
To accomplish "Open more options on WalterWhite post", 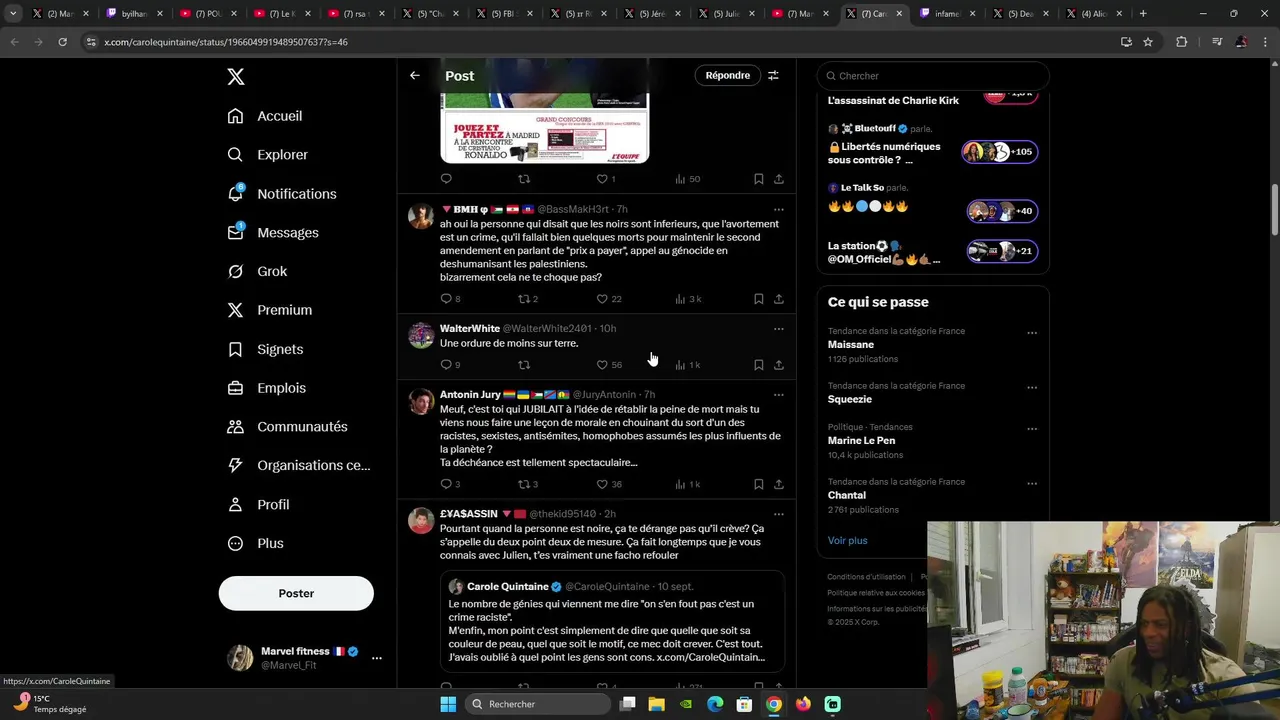I will pos(779,329).
